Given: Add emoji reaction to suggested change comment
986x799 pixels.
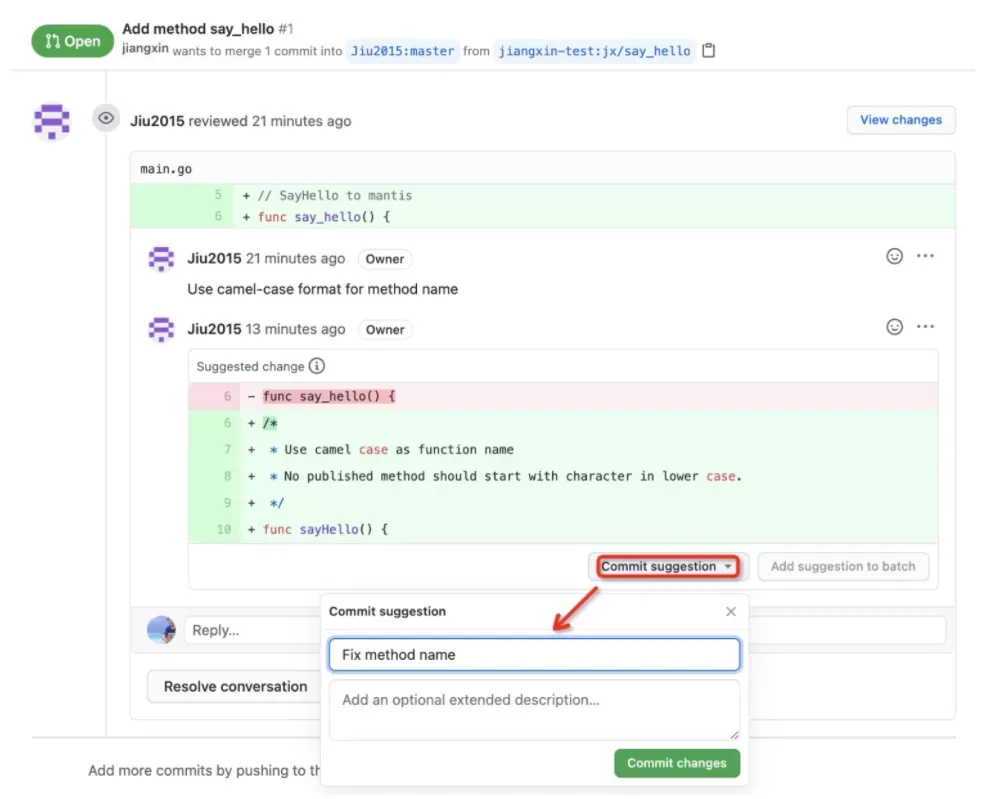Looking at the screenshot, I should 895,327.
